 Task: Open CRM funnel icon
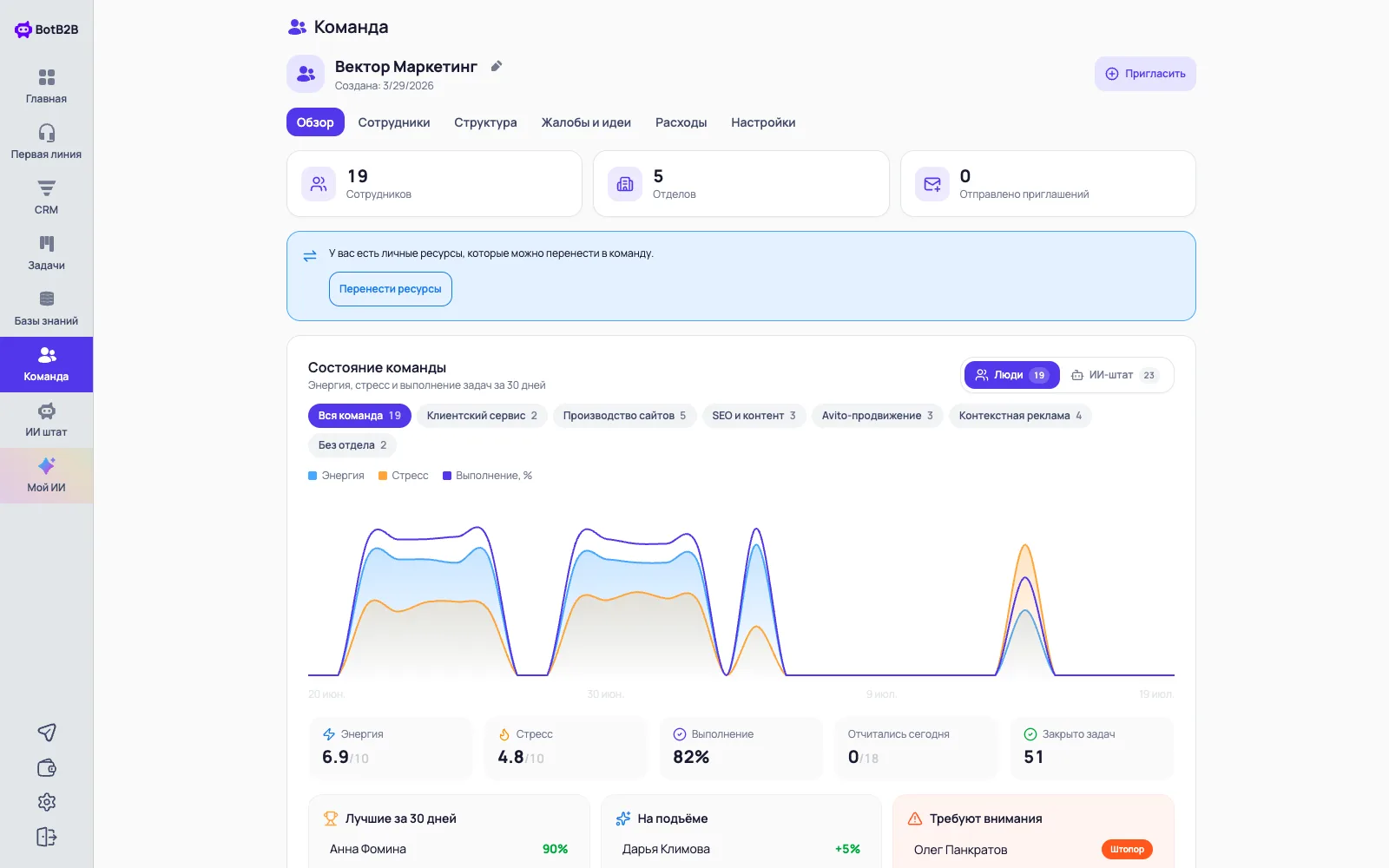coord(47,188)
